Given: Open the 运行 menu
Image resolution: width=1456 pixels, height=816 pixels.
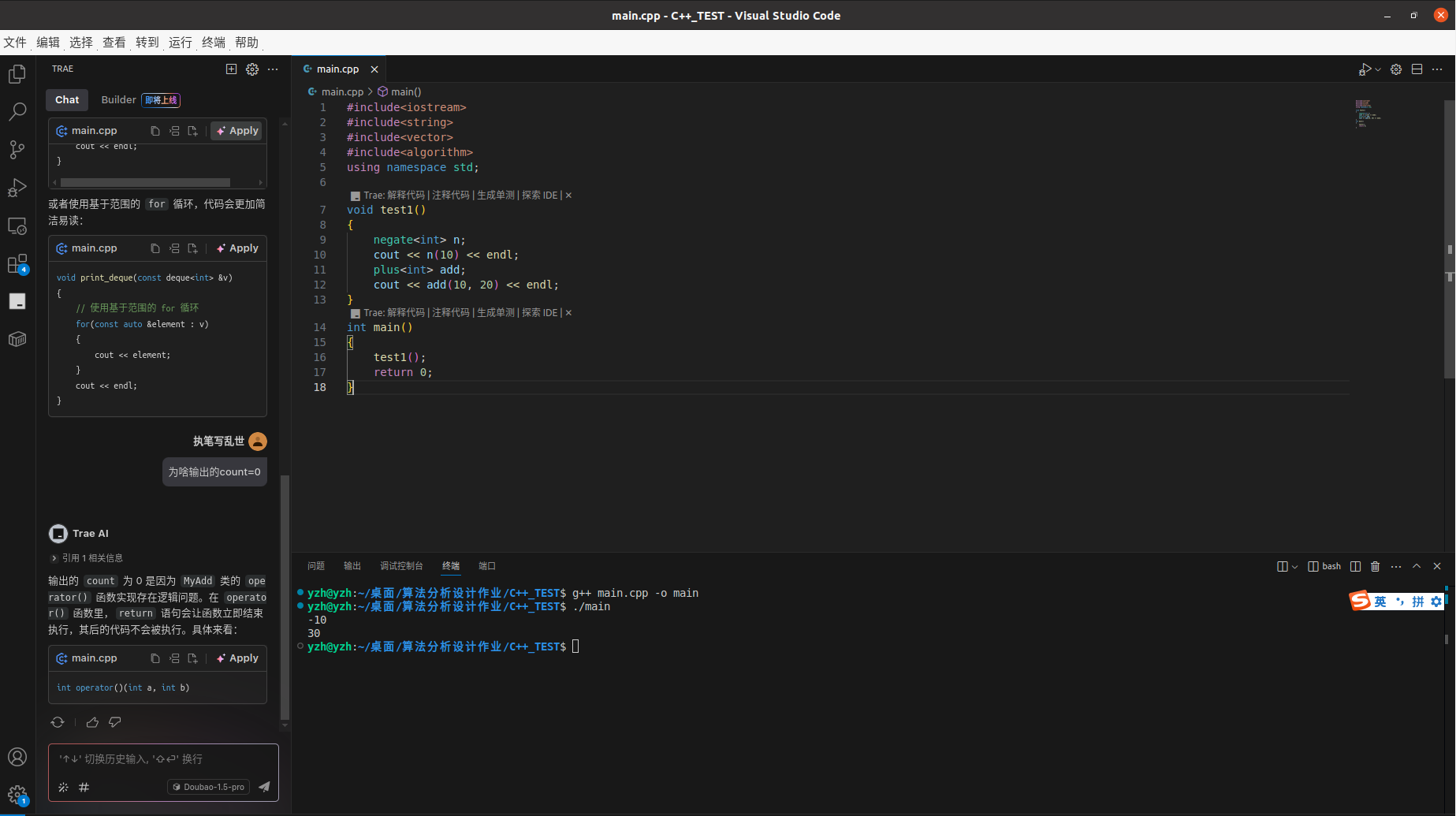Looking at the screenshot, I should 181,43.
